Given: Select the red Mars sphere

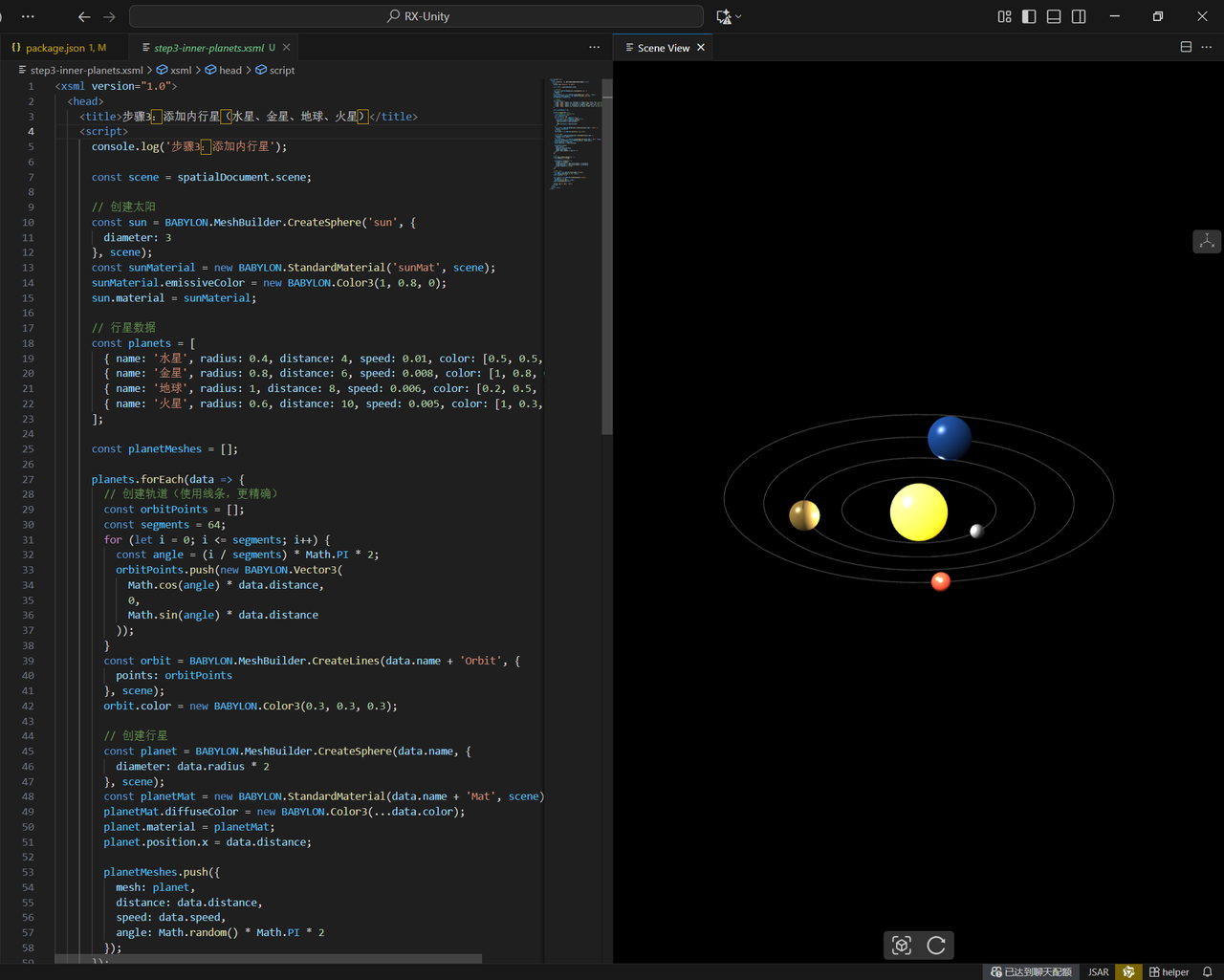Looking at the screenshot, I should (x=941, y=581).
